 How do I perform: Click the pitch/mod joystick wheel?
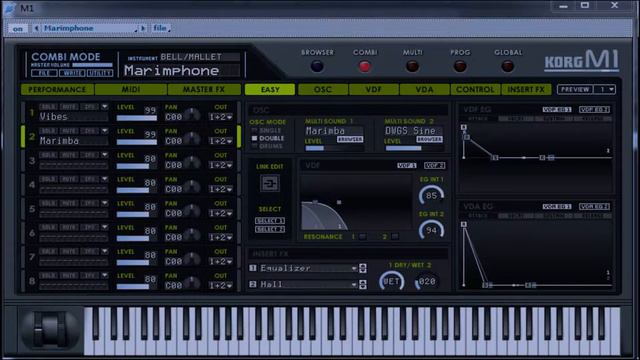(50, 330)
